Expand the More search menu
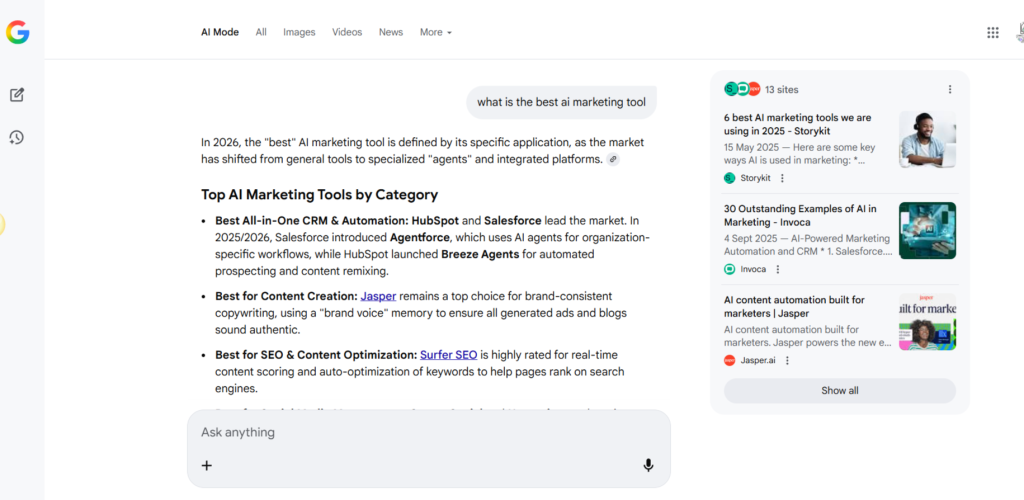This screenshot has height=500, width=1024. [435, 32]
